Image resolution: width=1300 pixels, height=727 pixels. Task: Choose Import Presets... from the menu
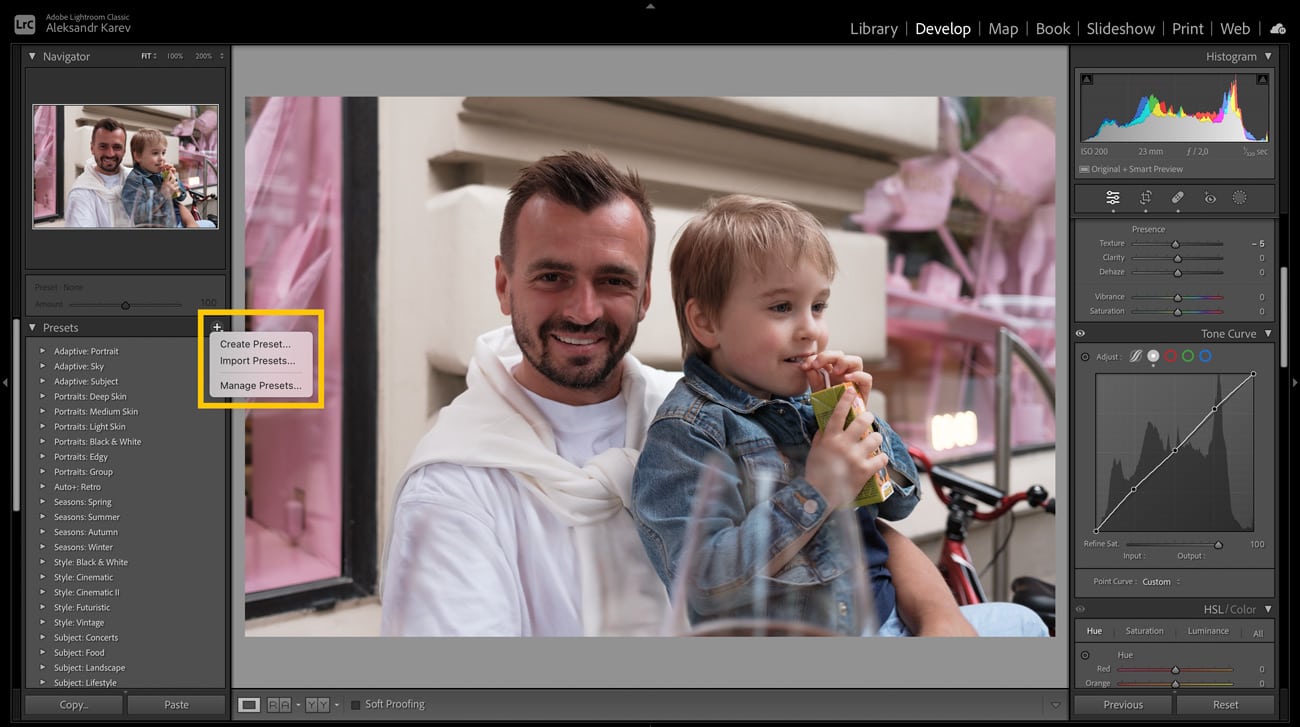coord(258,361)
